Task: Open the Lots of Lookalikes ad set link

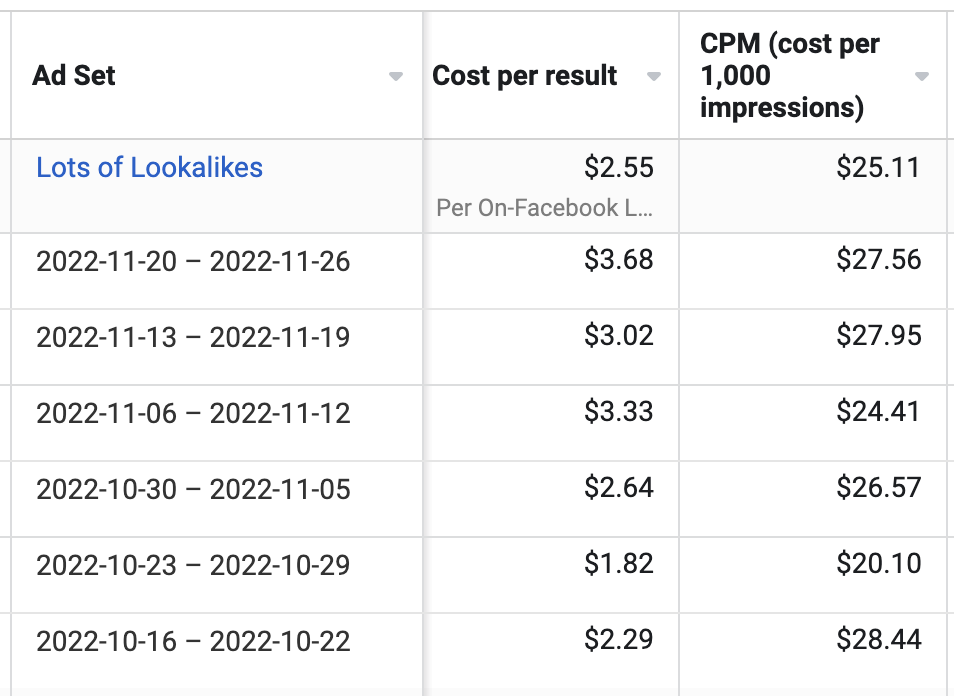Action: coord(149,167)
